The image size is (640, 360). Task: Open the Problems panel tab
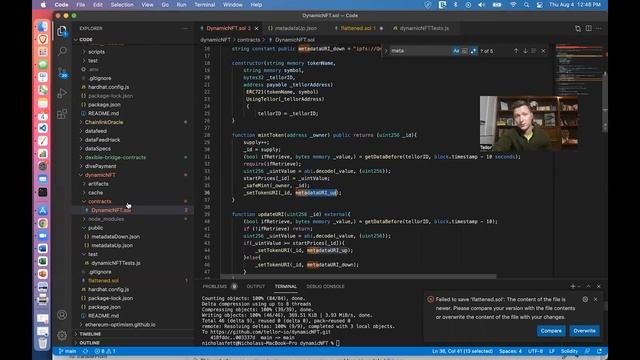[215, 287]
